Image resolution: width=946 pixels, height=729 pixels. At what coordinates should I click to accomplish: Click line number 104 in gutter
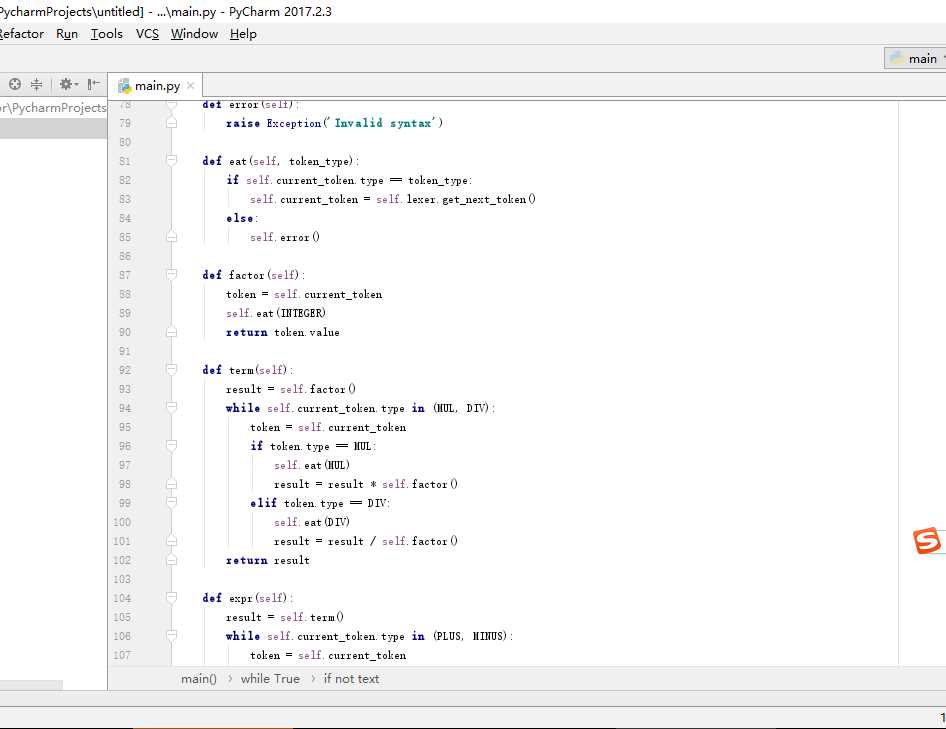[122, 598]
